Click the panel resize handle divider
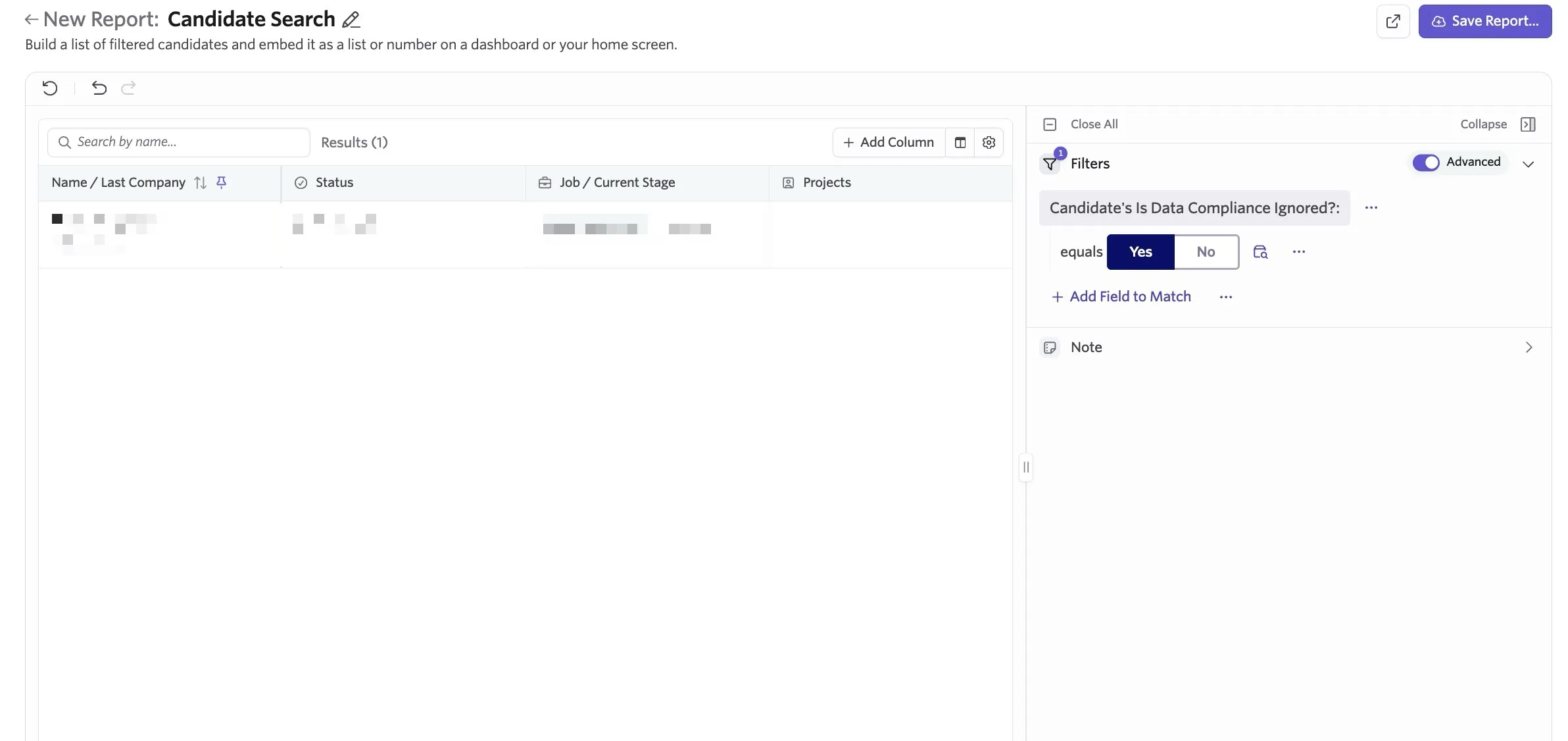1568x741 pixels. click(x=1026, y=467)
